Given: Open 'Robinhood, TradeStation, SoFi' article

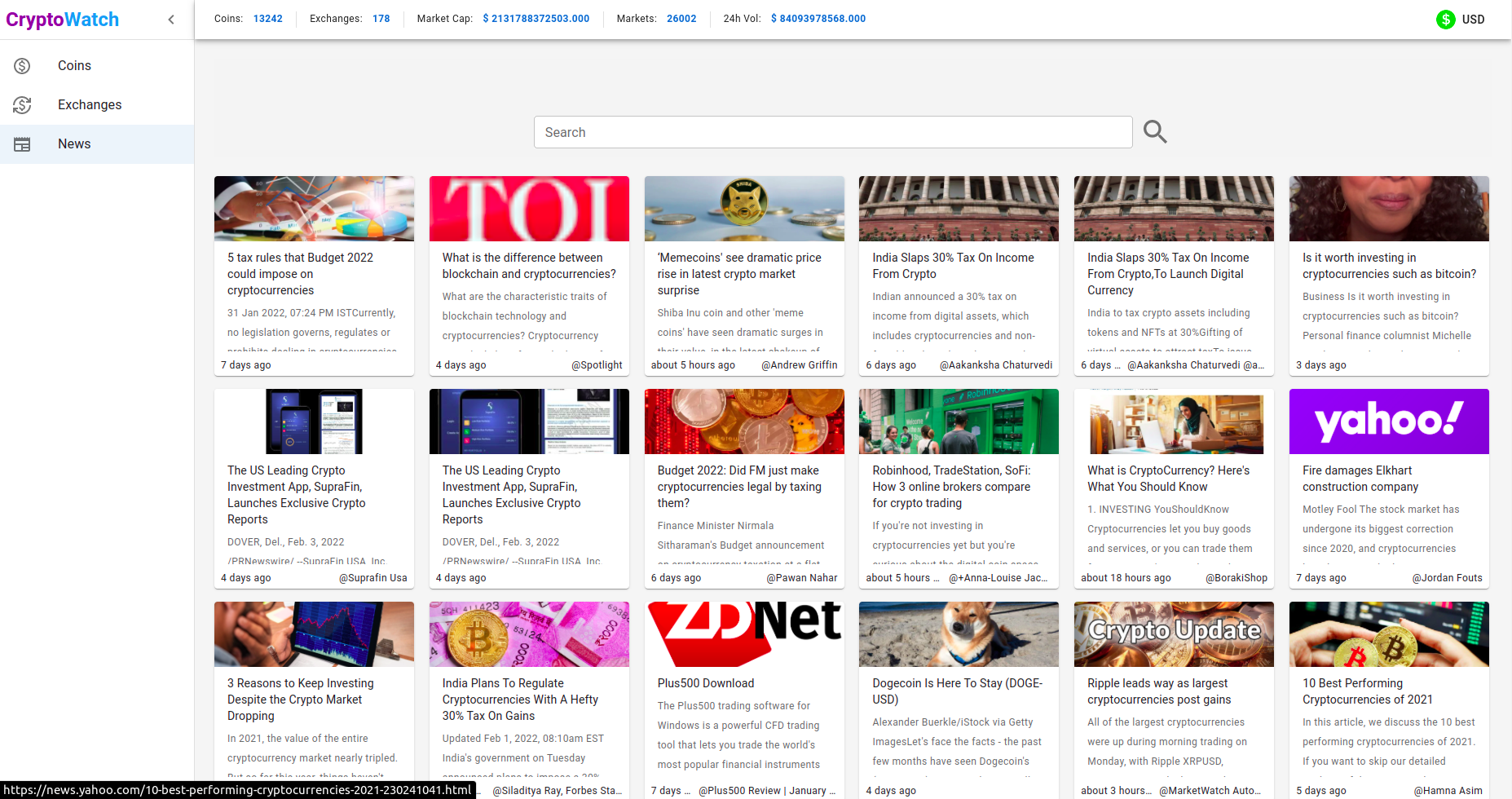Looking at the screenshot, I should [951, 487].
